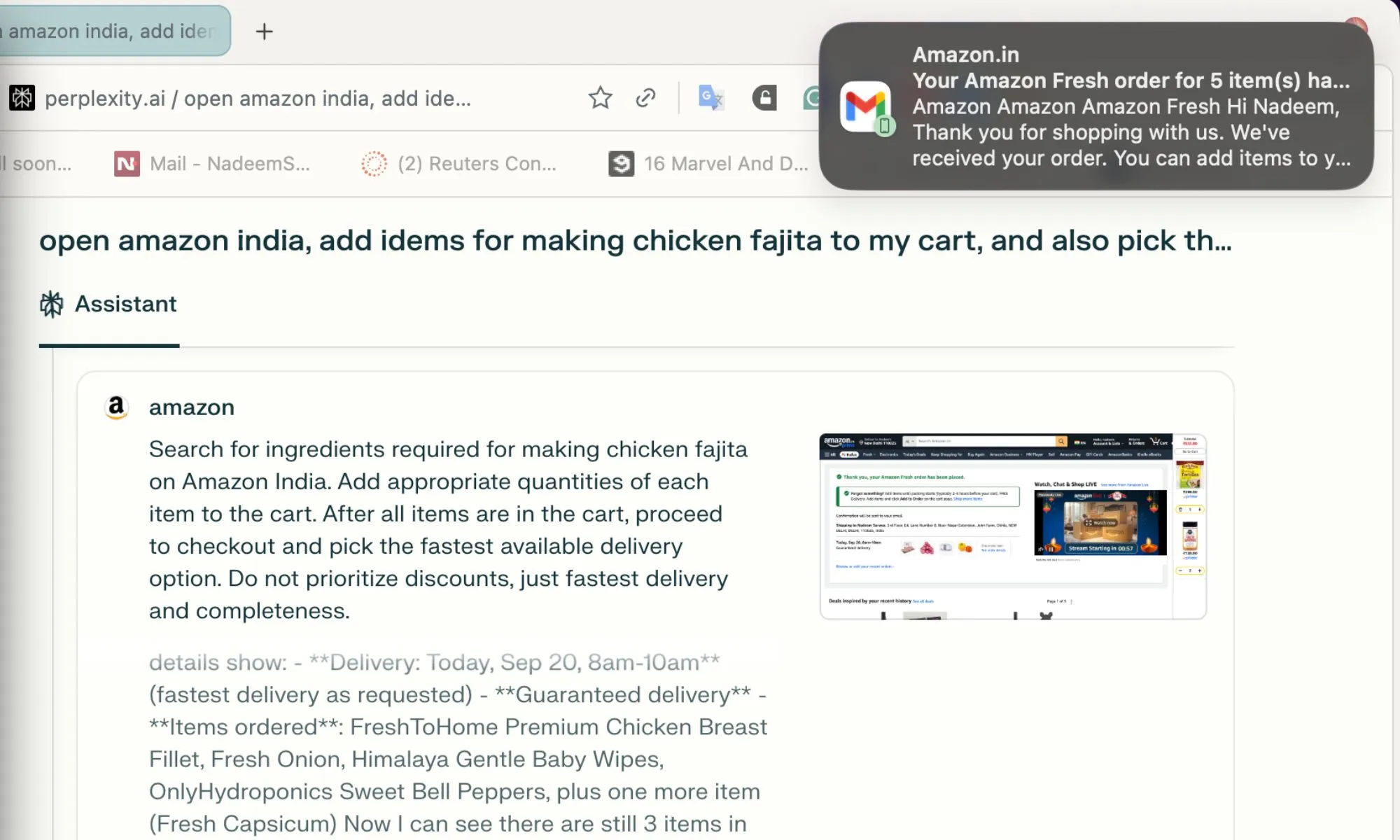The height and width of the screenshot is (840, 1400).
Task: Open the Account & Lists dropdown
Action: click(x=1107, y=441)
